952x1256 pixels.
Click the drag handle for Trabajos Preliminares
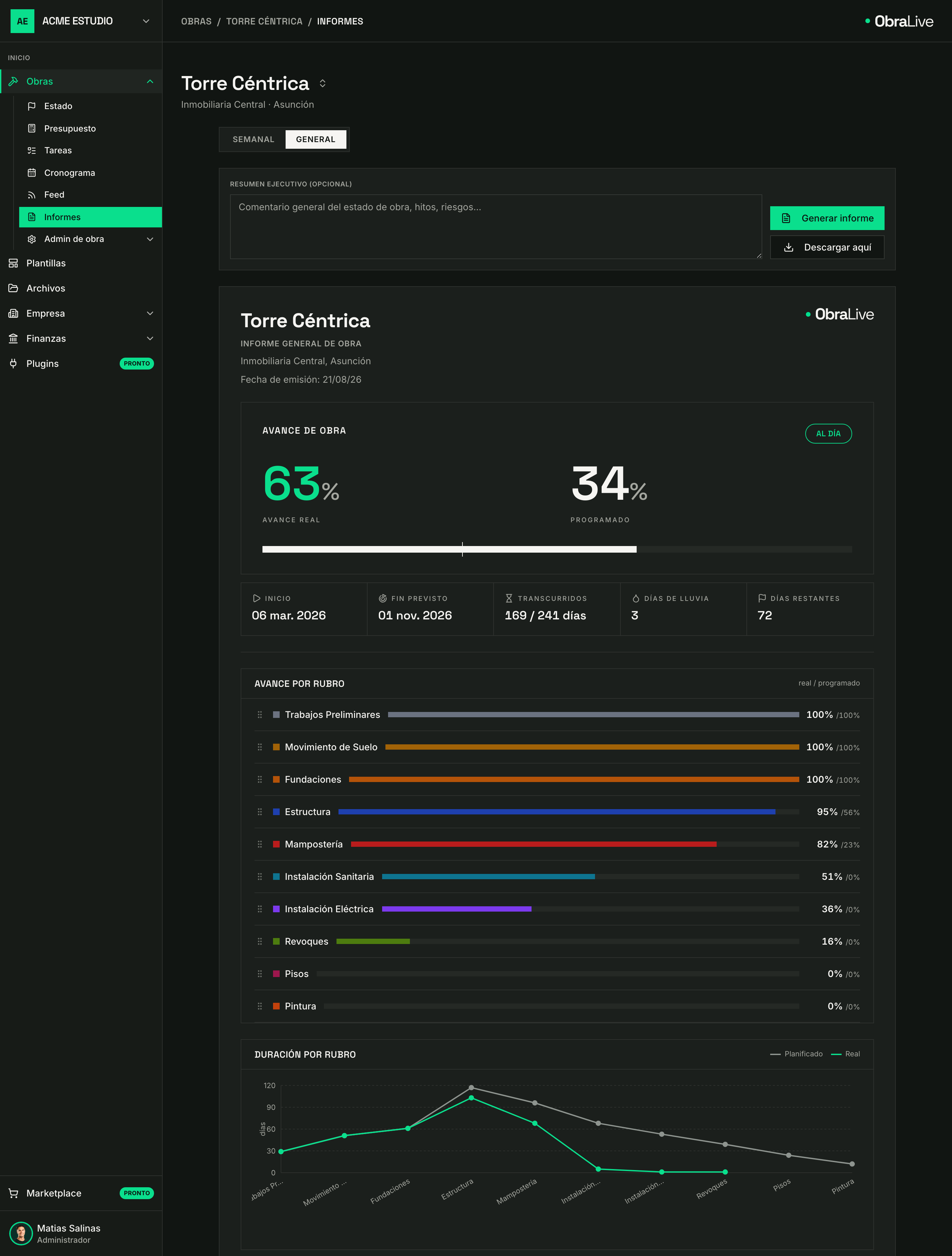click(x=259, y=715)
